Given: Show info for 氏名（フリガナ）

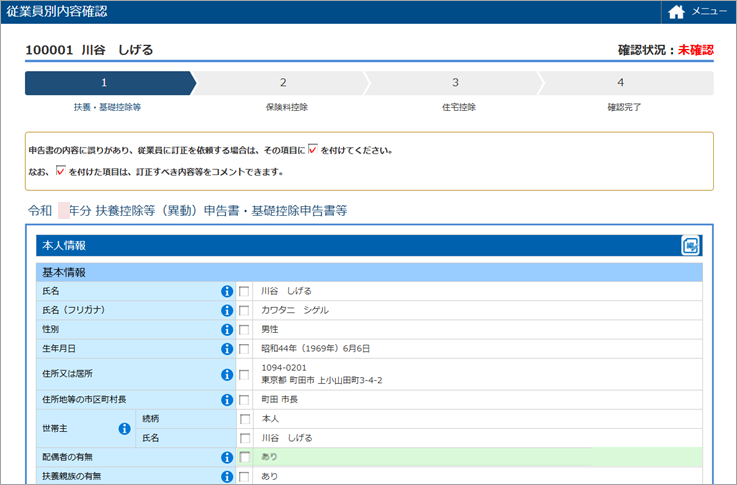Looking at the screenshot, I should [227, 311].
